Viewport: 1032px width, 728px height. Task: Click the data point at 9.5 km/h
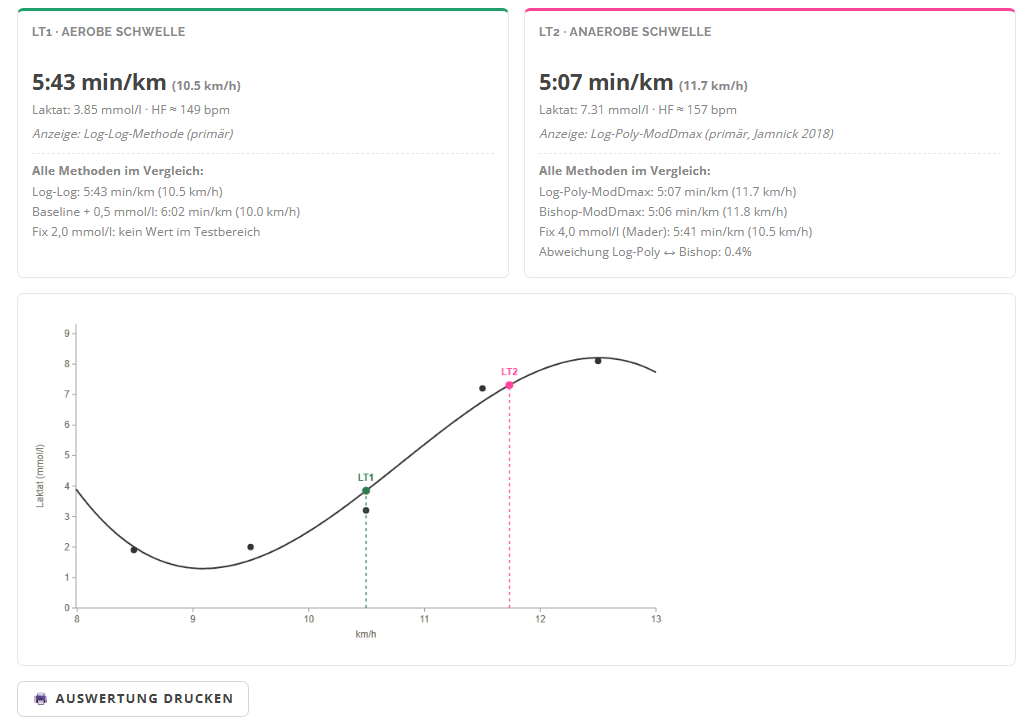(x=250, y=547)
